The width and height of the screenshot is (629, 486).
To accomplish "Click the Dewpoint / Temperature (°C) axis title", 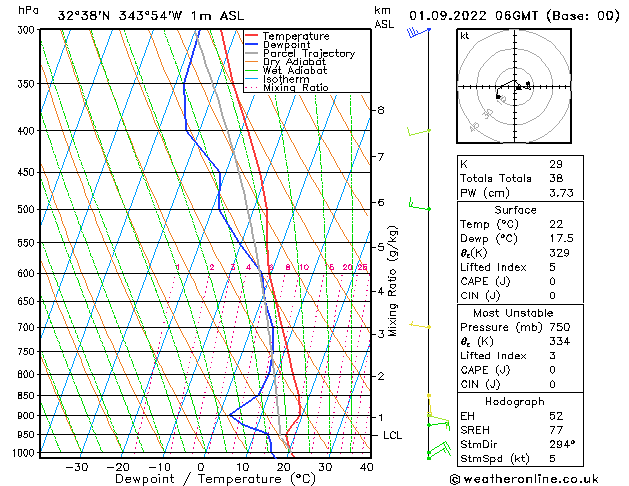I will 215,479.
